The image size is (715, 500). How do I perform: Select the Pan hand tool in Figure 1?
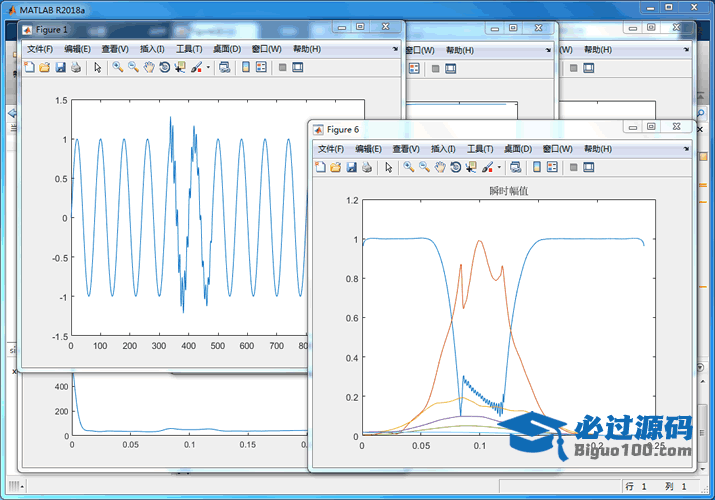149,67
